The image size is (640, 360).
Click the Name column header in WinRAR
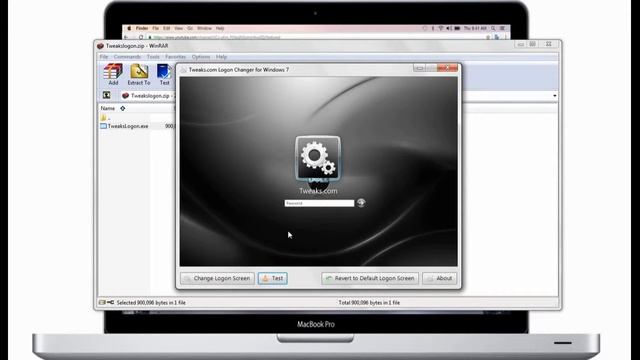click(108, 108)
